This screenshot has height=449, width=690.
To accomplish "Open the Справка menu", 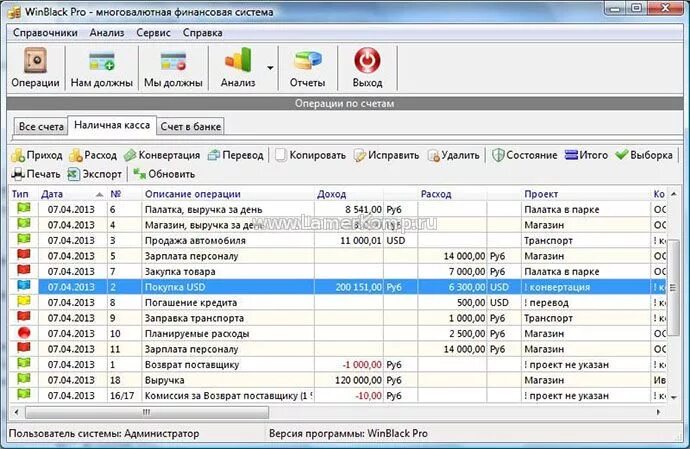I will (202, 33).
